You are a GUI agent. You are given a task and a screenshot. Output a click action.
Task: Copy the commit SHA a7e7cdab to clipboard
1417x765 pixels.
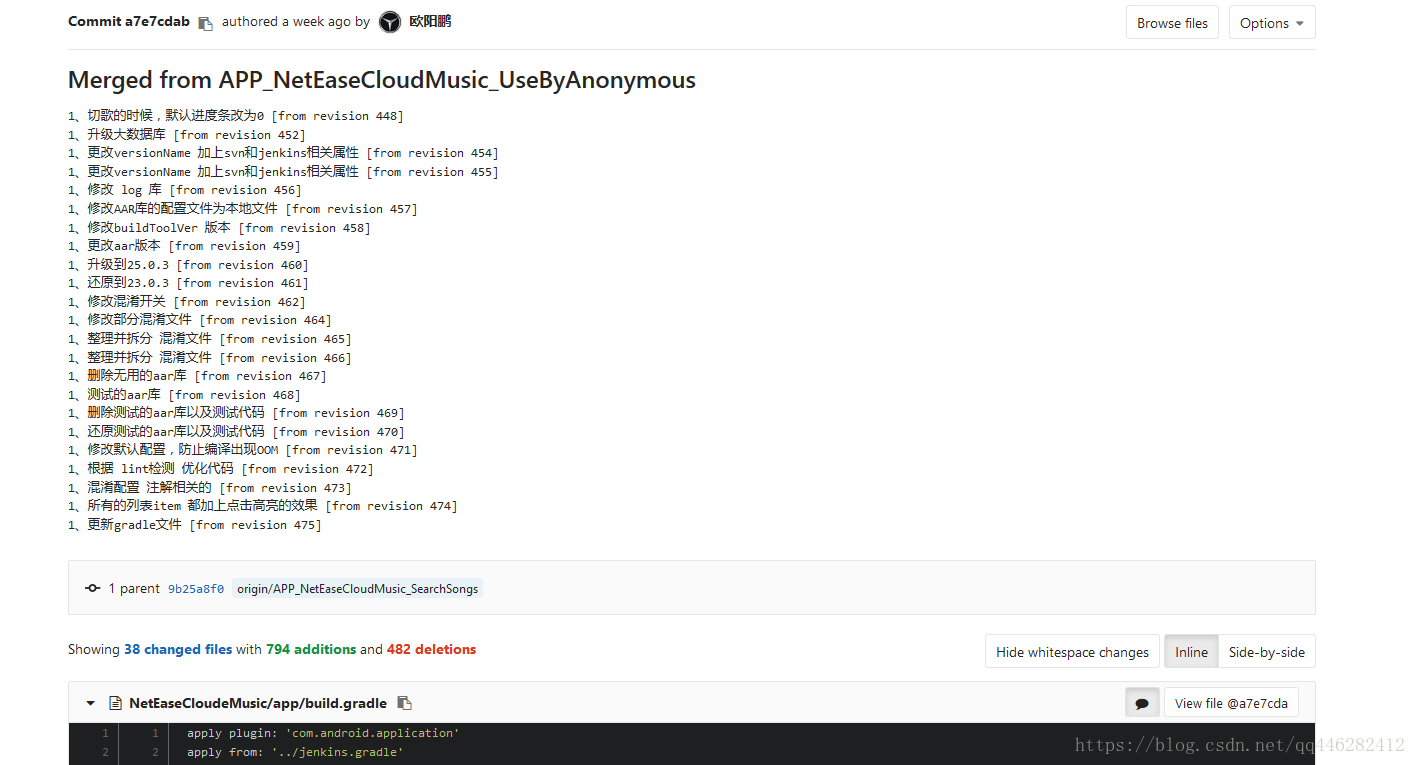point(205,23)
